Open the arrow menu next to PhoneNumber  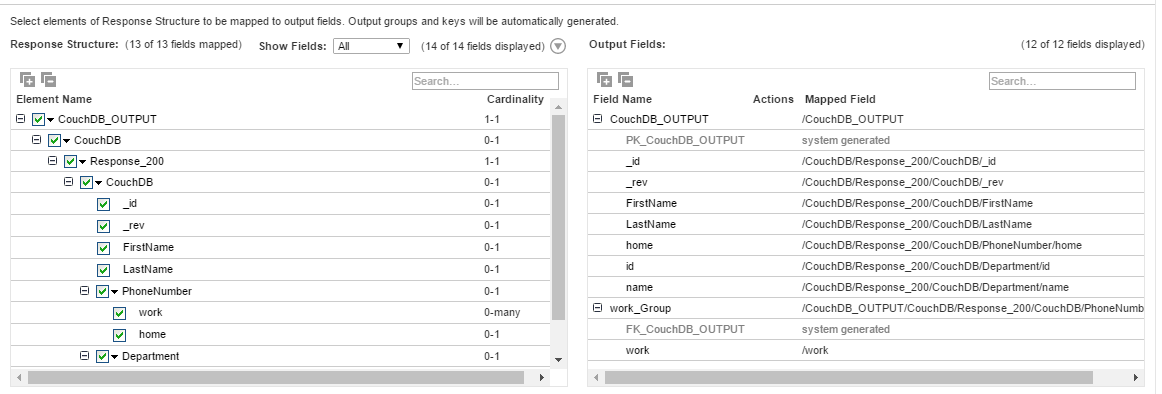coord(115,292)
